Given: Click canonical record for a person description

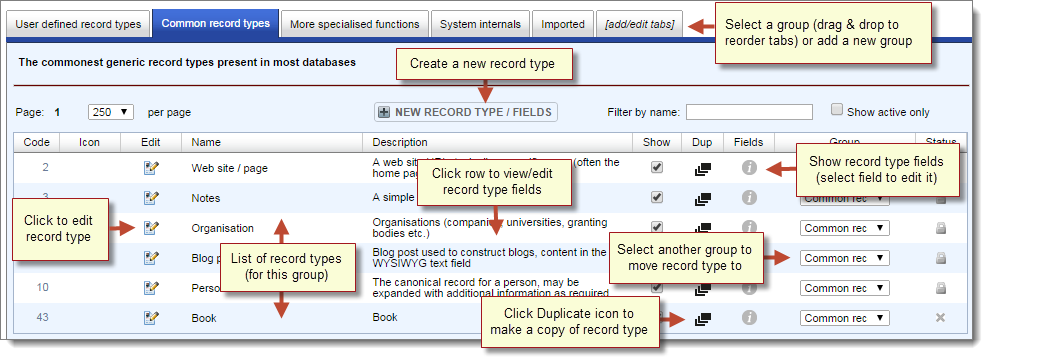Looking at the screenshot, I should point(490,287).
